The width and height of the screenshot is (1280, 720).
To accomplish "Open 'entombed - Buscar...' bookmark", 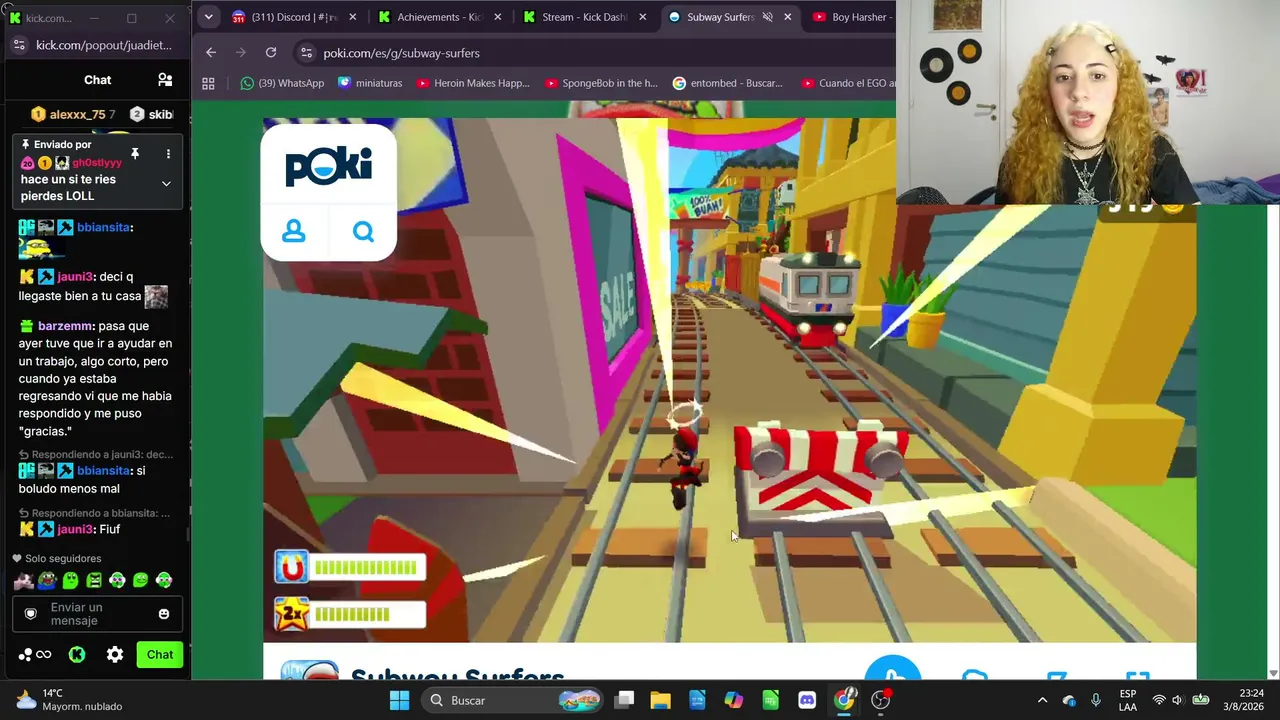I will [x=727, y=83].
